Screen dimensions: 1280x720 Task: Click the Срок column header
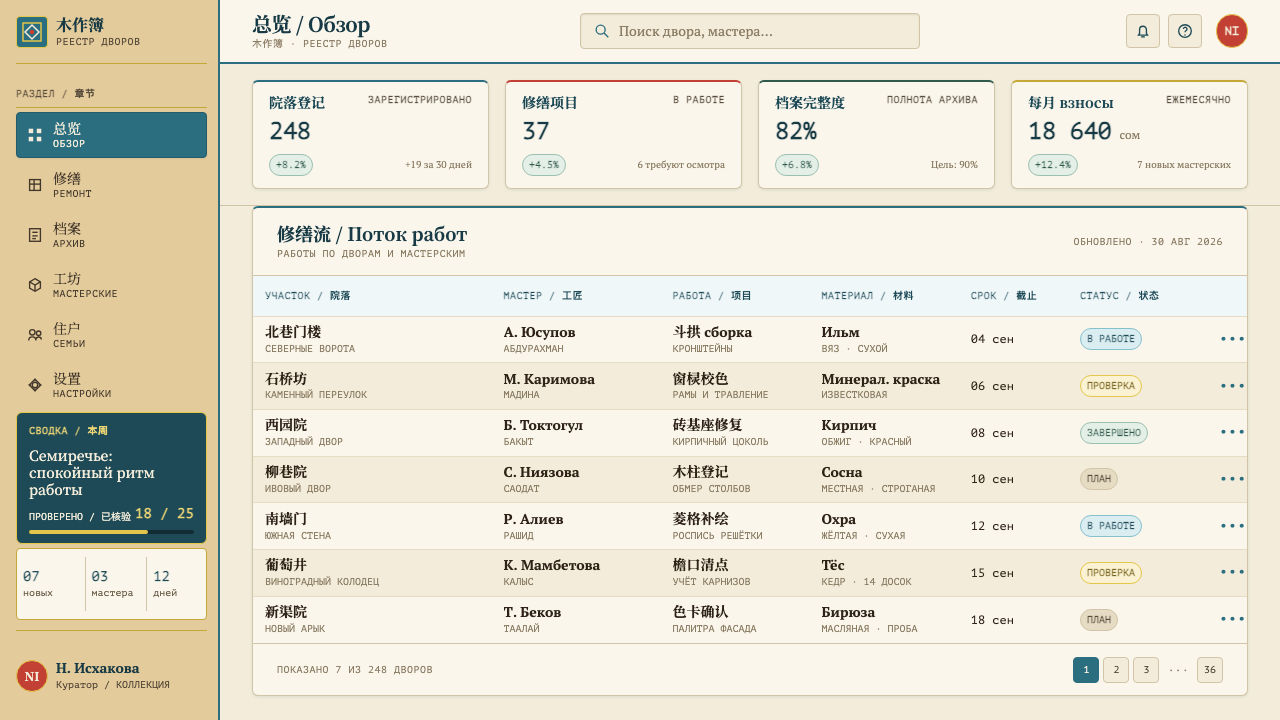tap(1004, 296)
